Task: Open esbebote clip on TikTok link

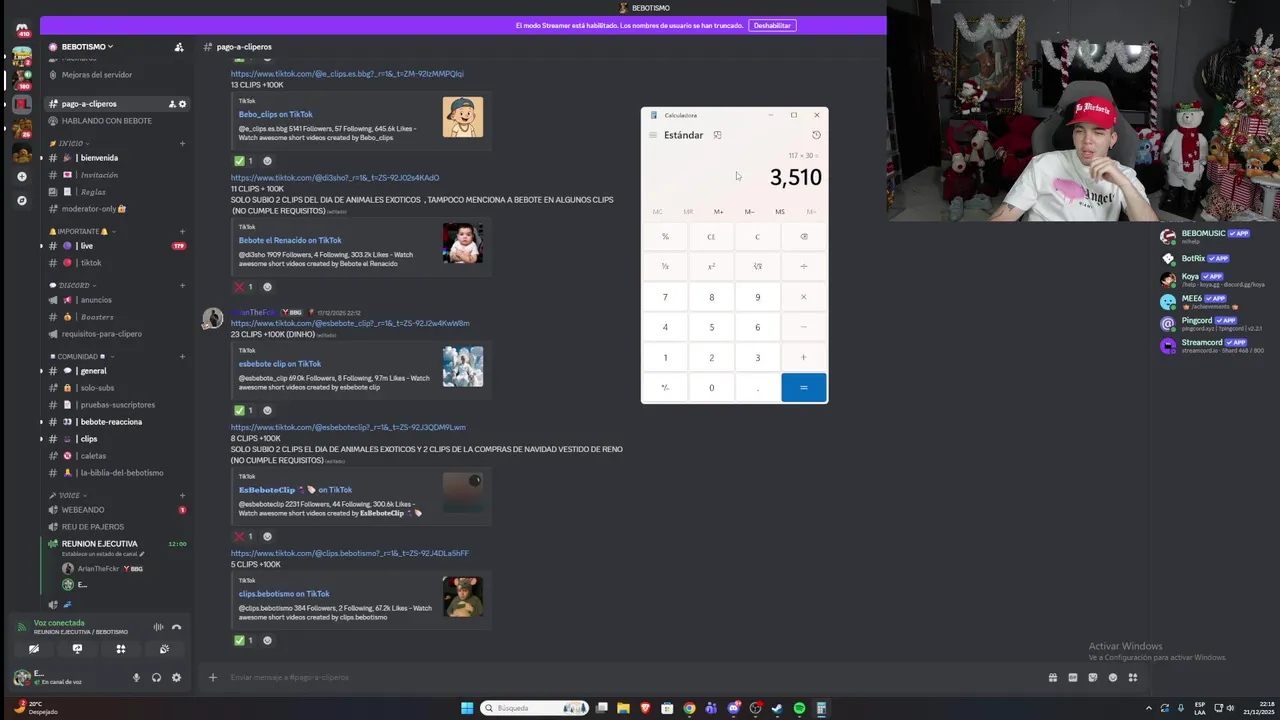Action: pos(280,364)
